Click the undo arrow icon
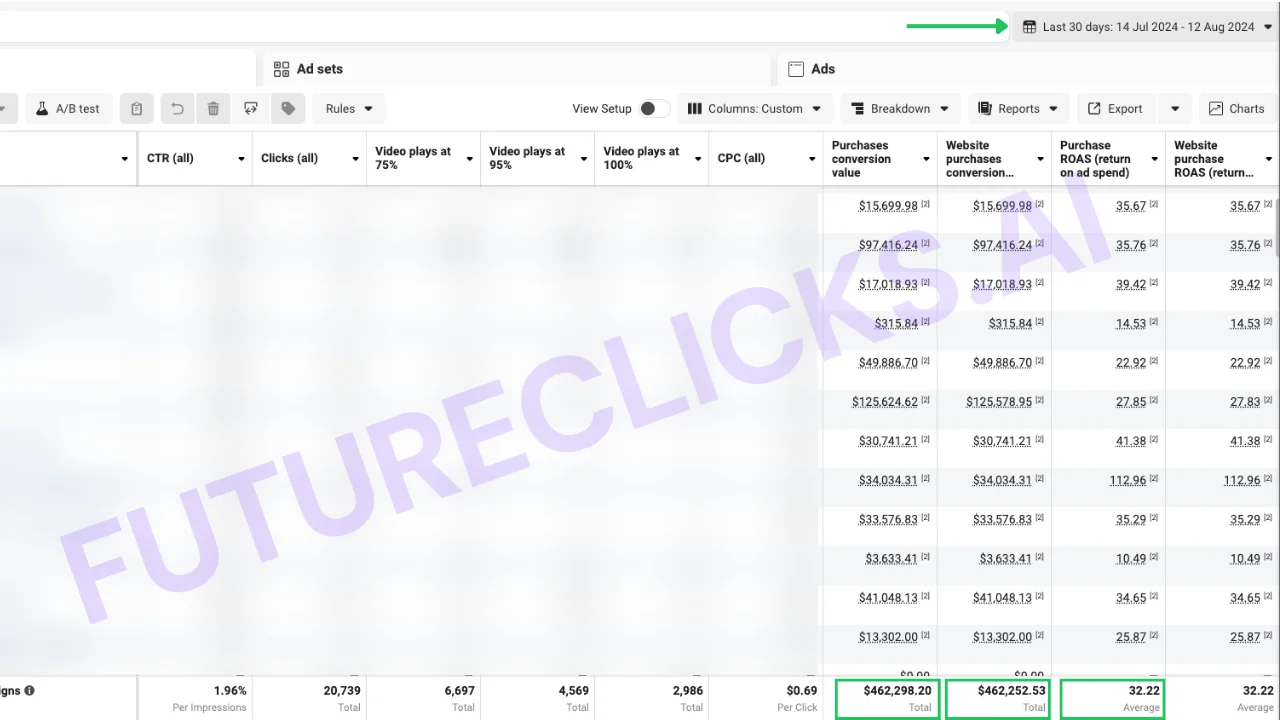The height and width of the screenshot is (720, 1280). (x=177, y=108)
